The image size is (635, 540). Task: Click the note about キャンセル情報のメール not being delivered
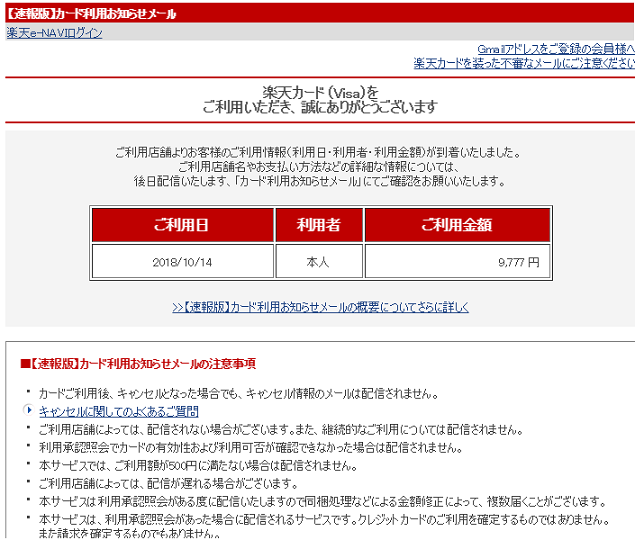click(x=239, y=393)
